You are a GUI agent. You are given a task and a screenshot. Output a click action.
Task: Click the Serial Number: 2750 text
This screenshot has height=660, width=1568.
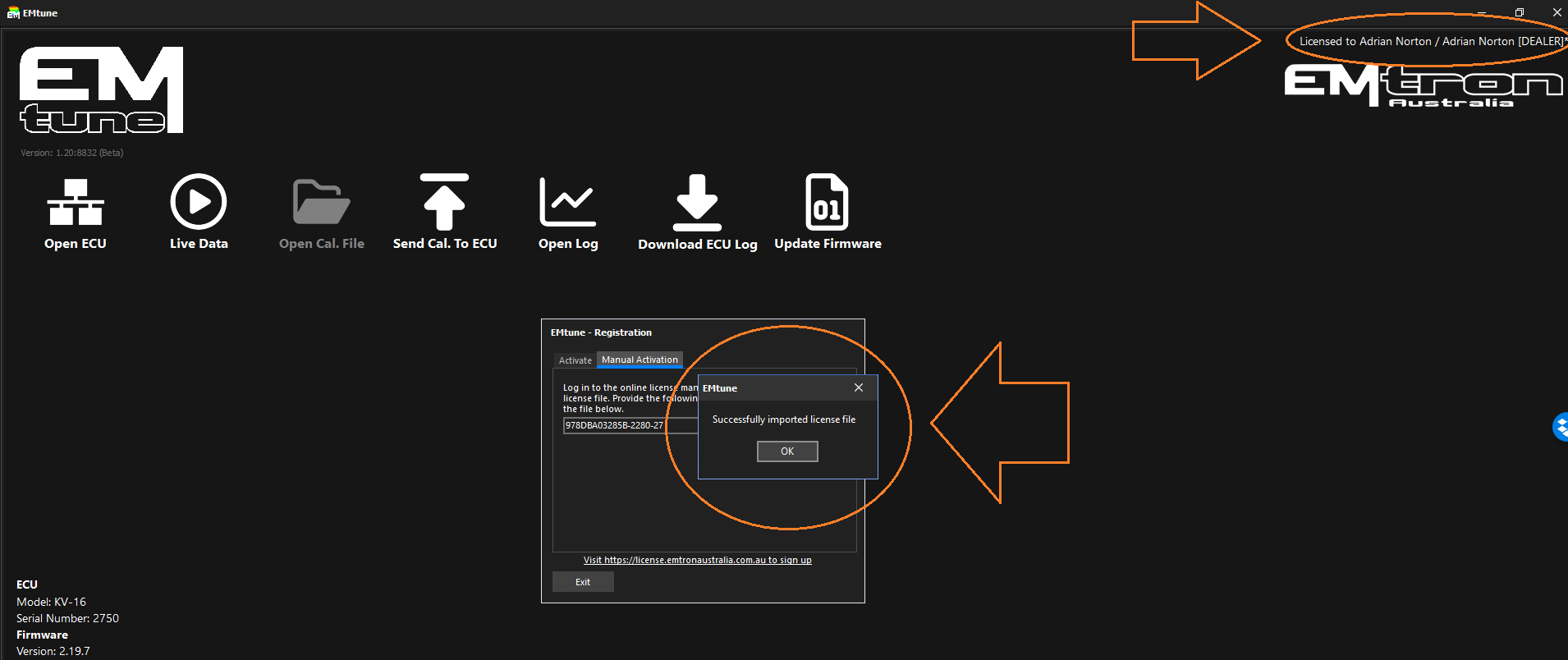point(67,618)
